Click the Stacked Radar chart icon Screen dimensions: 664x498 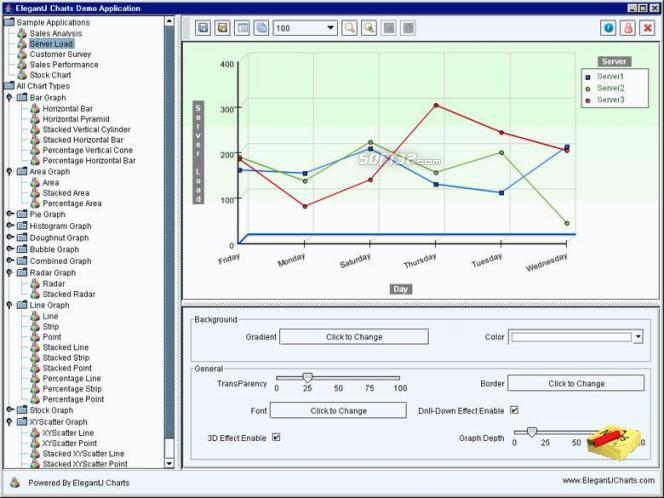(35, 294)
